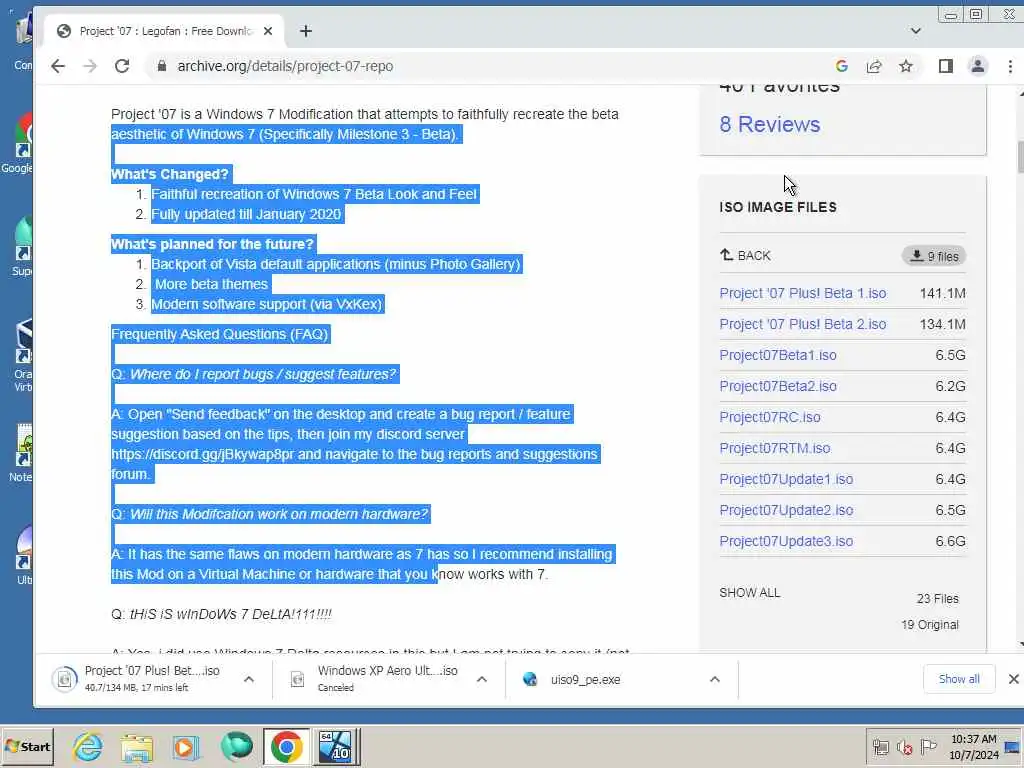Image resolution: width=1024 pixels, height=768 pixels.
Task: Click Show all downloads button
Action: (959, 679)
